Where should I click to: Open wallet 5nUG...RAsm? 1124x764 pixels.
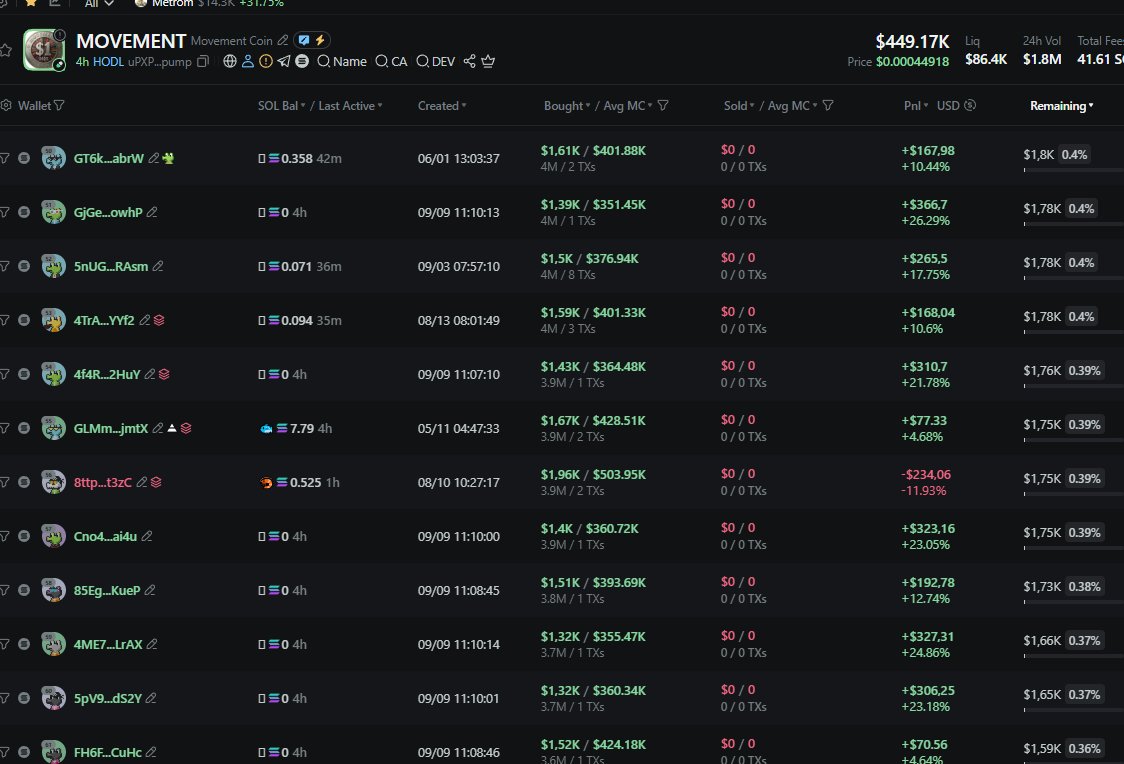[x=110, y=267]
